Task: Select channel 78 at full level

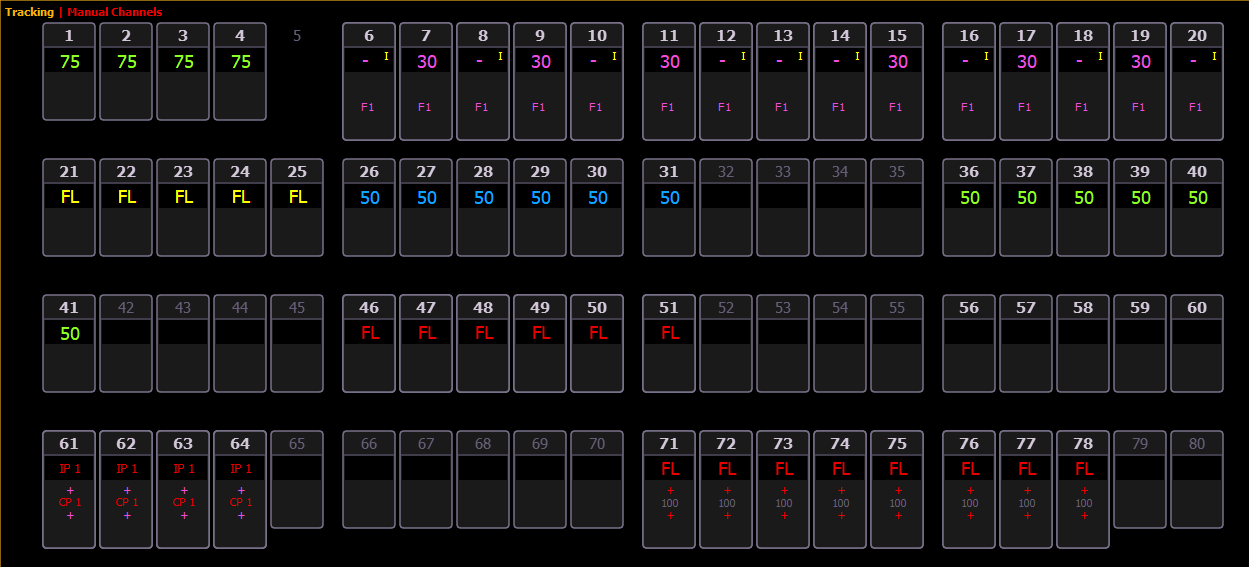Action: pyautogui.click(x=1083, y=489)
